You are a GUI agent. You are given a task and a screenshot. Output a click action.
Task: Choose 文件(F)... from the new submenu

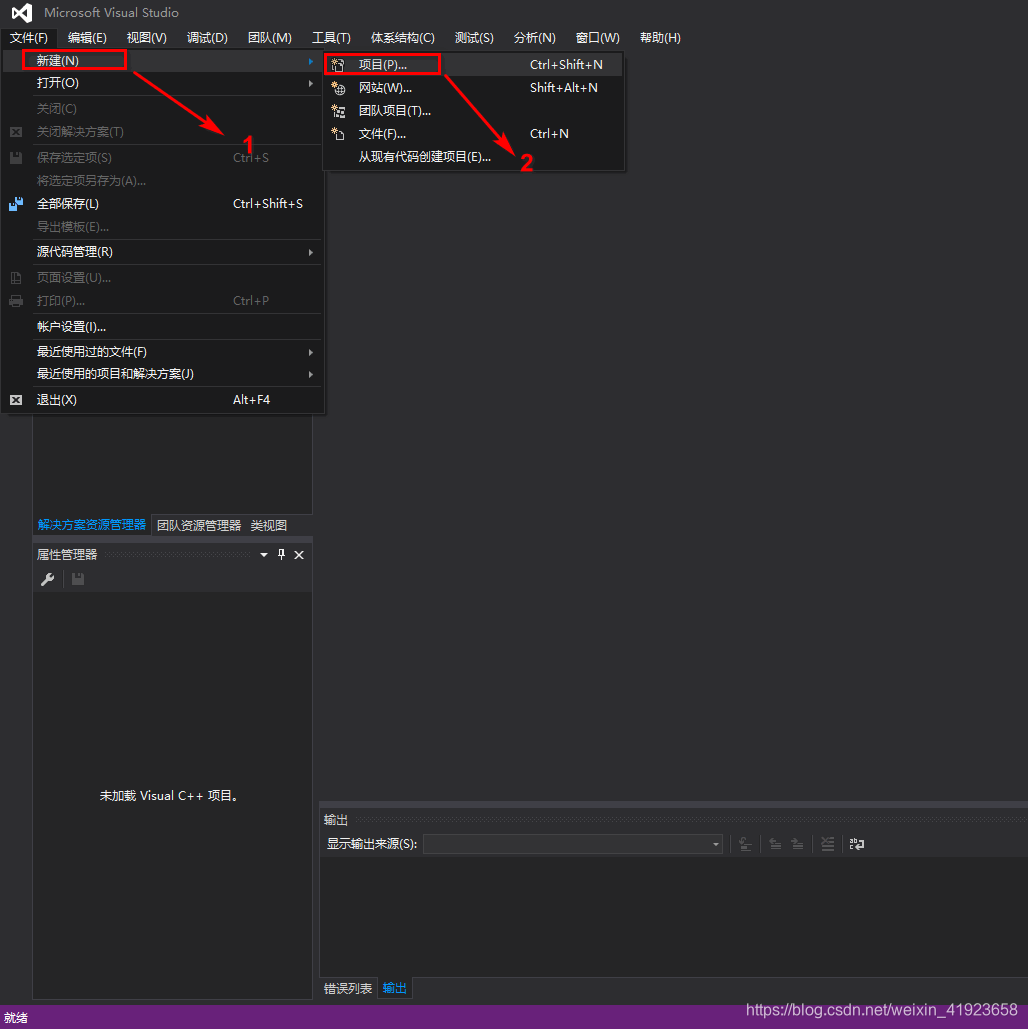tap(473, 133)
